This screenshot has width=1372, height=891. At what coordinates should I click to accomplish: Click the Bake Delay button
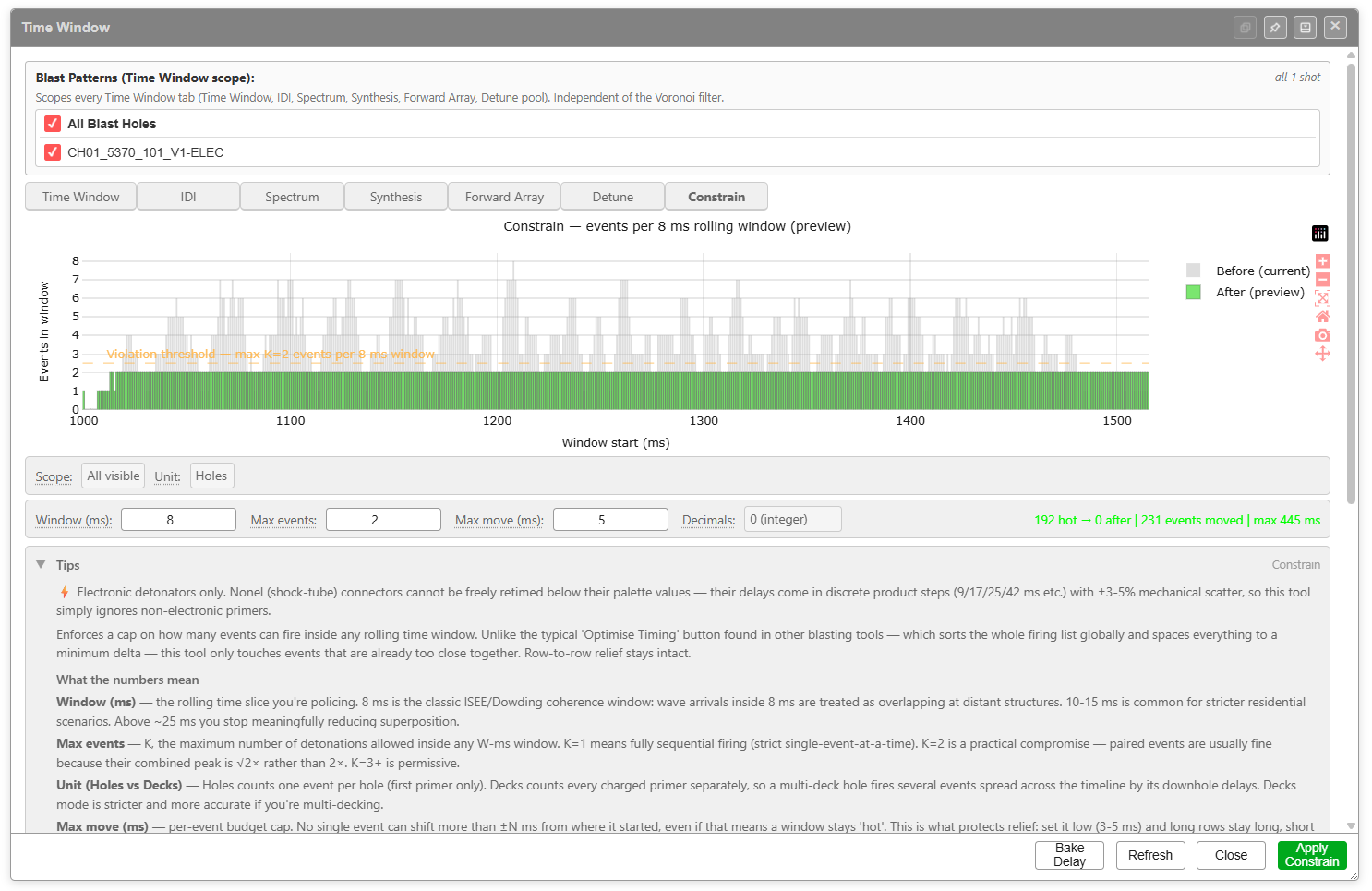coord(1069,855)
